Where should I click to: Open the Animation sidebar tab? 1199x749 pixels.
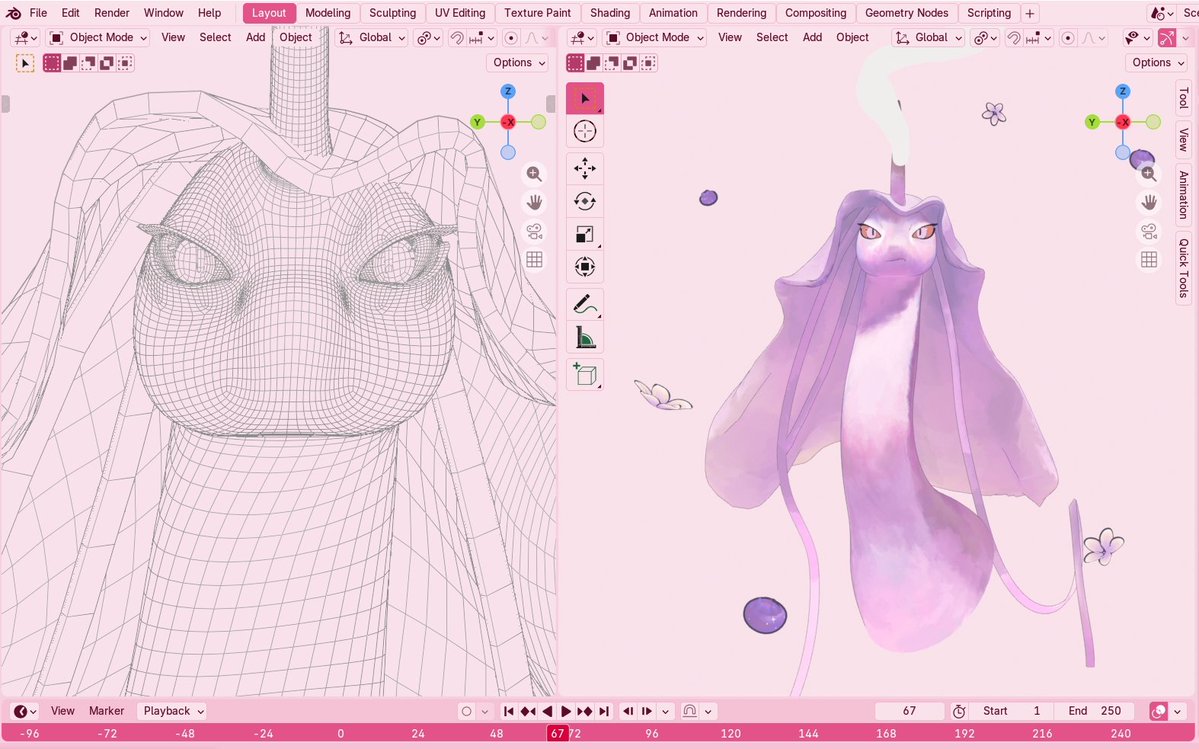click(1183, 194)
